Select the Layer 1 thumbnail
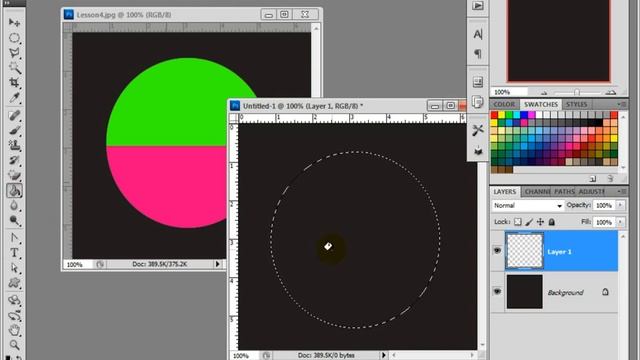640x360 pixels. coord(524,251)
